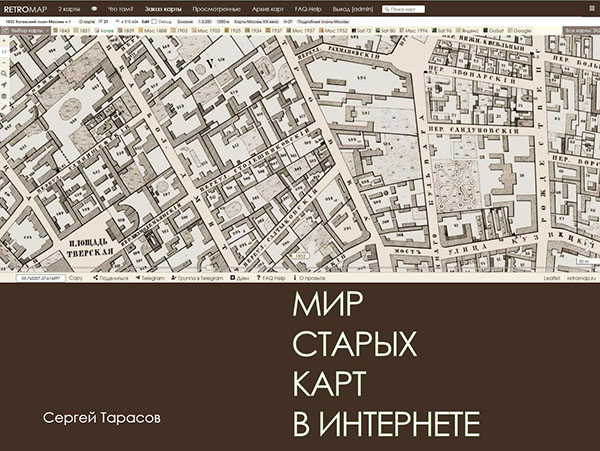Click the 'Поделиться' share link

pyautogui.click(x=111, y=278)
